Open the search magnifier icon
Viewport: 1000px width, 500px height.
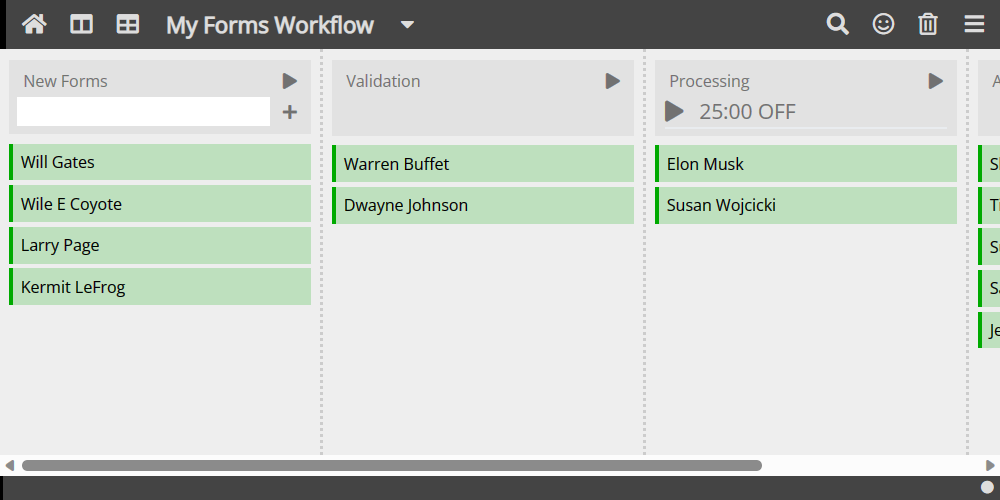coord(837,24)
